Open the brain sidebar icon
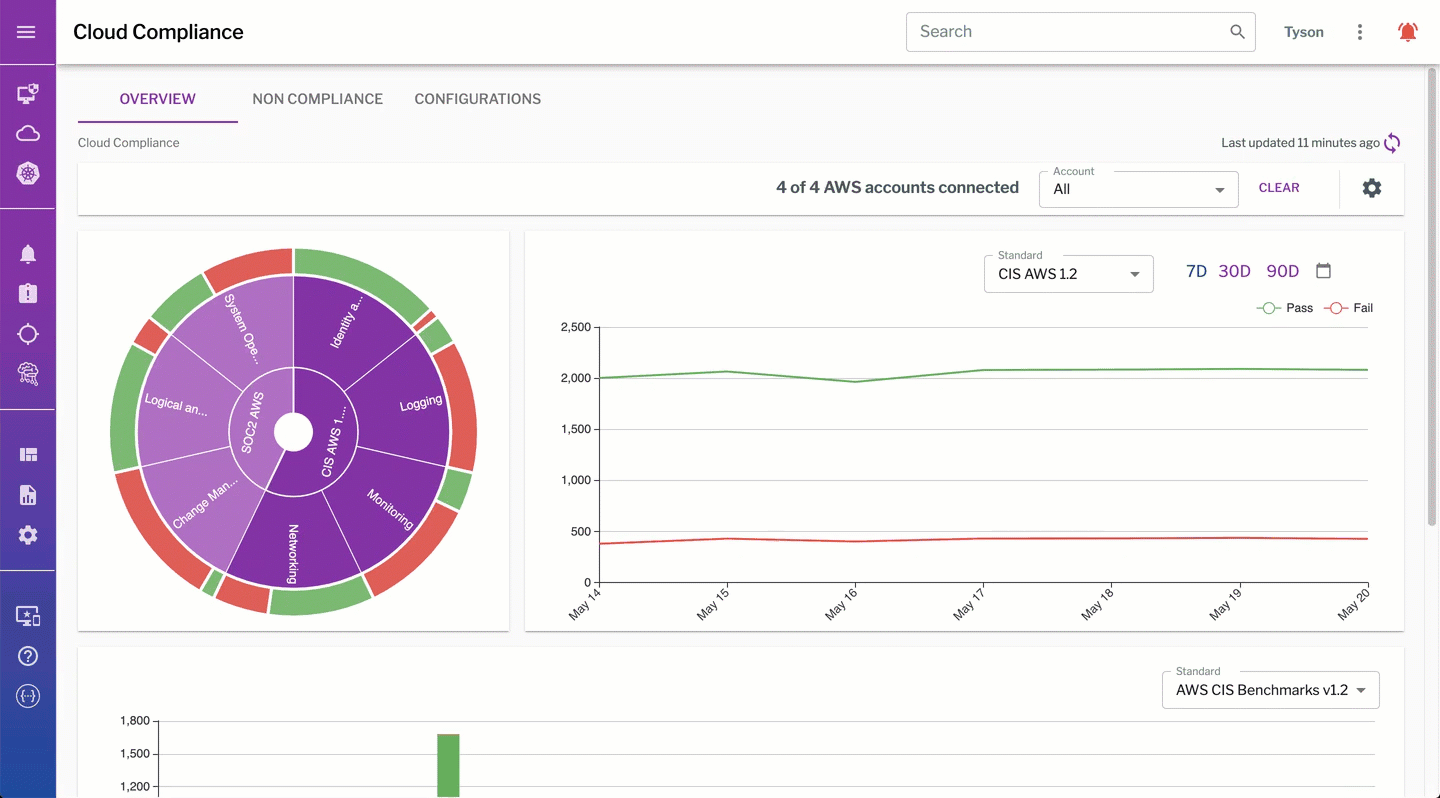This screenshot has width=1440, height=798. tap(28, 373)
